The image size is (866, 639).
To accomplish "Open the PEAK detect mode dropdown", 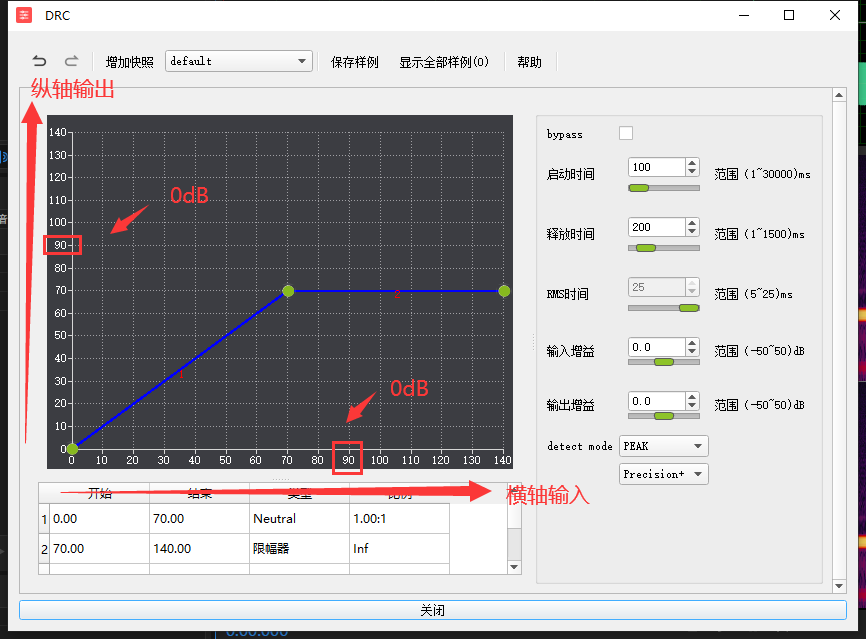I will [663, 446].
